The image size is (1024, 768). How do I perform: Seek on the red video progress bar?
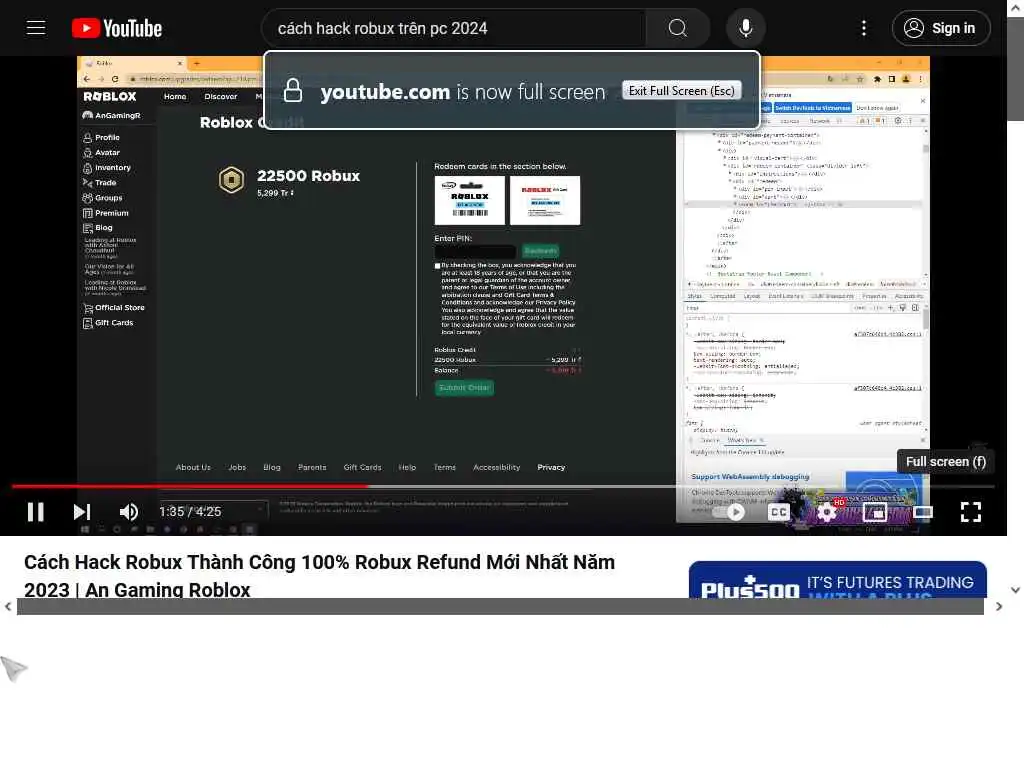click(503, 486)
